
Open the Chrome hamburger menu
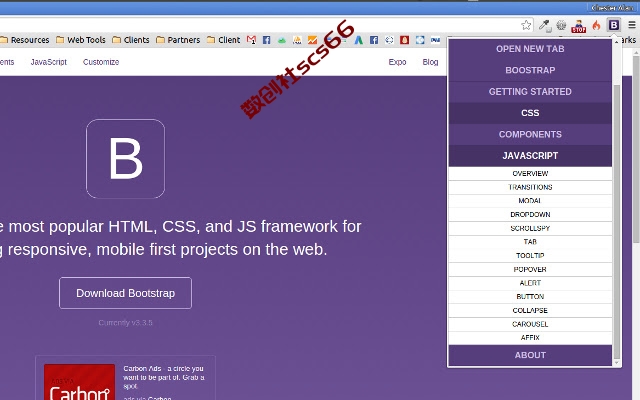(631, 25)
